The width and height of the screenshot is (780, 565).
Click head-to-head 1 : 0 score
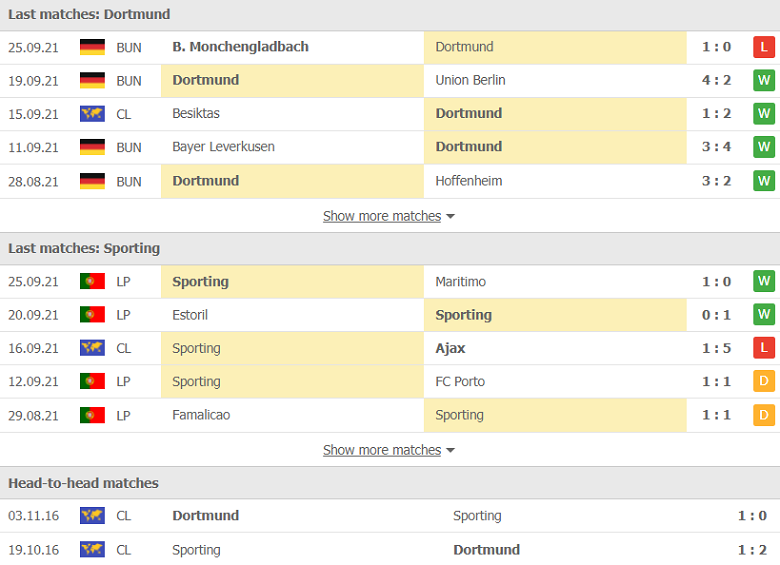[x=752, y=516]
